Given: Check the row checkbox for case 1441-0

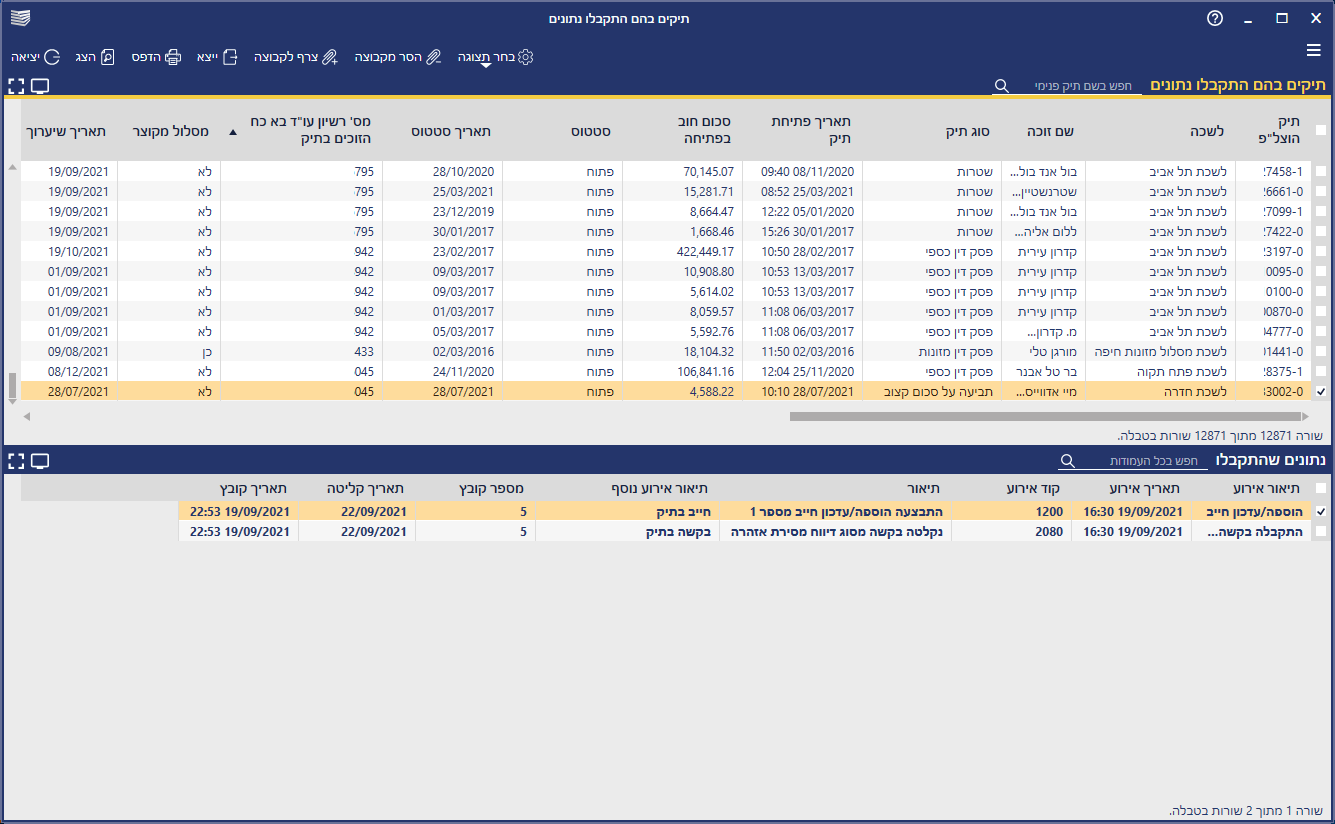Looking at the screenshot, I should click(1321, 351).
